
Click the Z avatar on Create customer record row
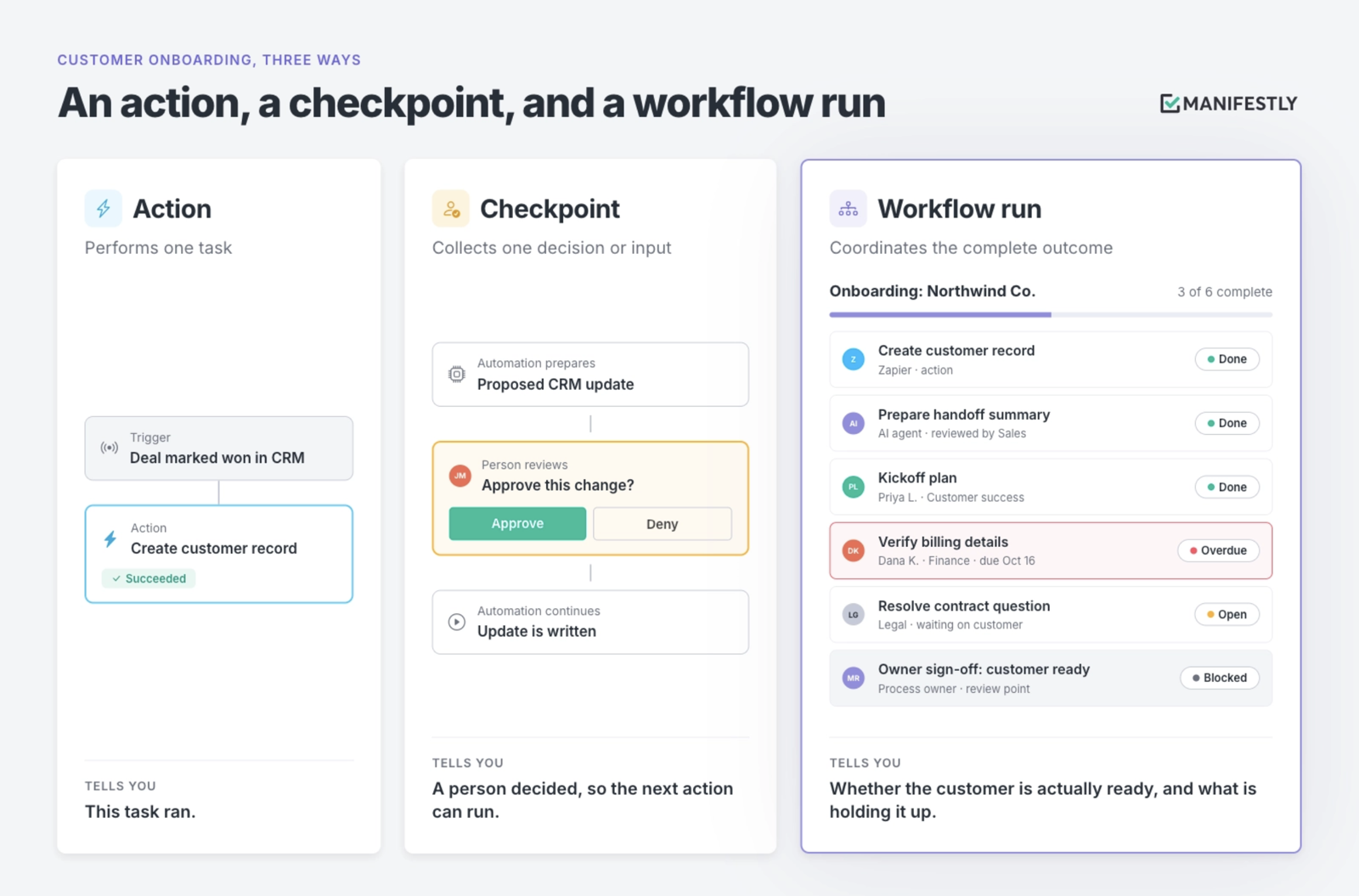854,359
